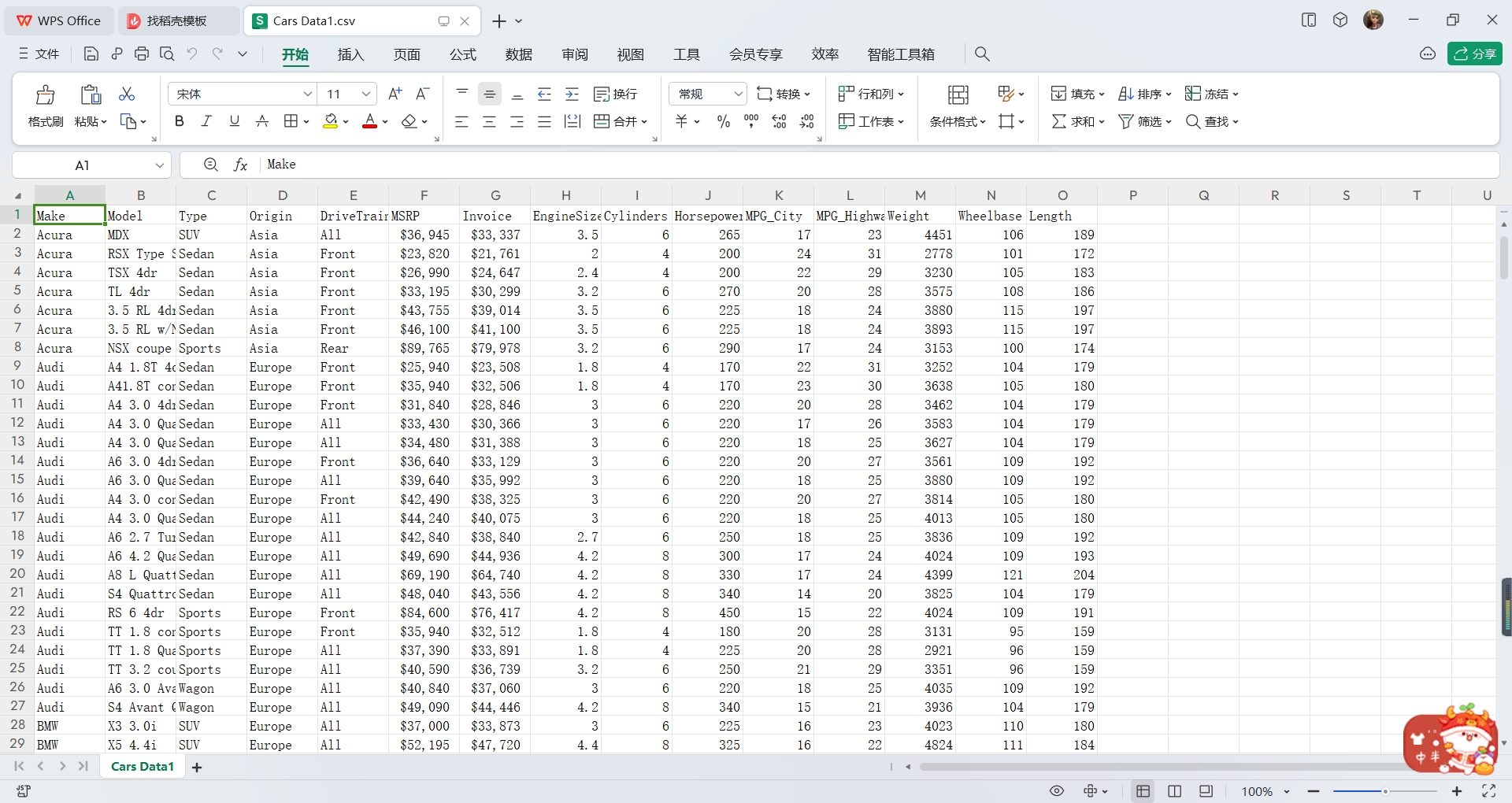The height and width of the screenshot is (803, 1512).
Task: Toggle eye protection mode icon in status bar
Action: pos(1057,791)
